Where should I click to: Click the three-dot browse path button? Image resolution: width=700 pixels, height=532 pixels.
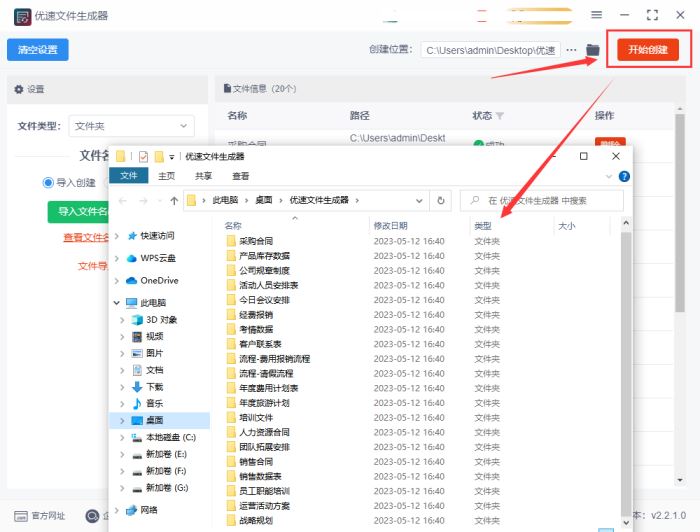pos(571,50)
